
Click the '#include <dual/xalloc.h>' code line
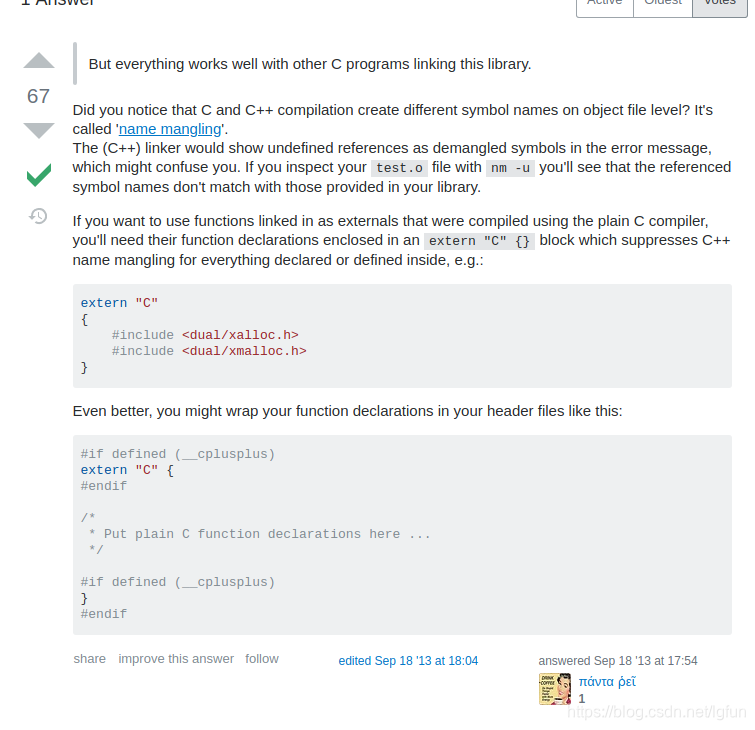[205, 335]
